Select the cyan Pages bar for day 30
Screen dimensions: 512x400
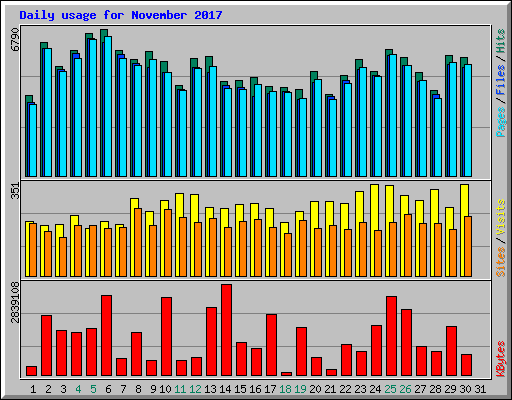[x=468, y=120]
